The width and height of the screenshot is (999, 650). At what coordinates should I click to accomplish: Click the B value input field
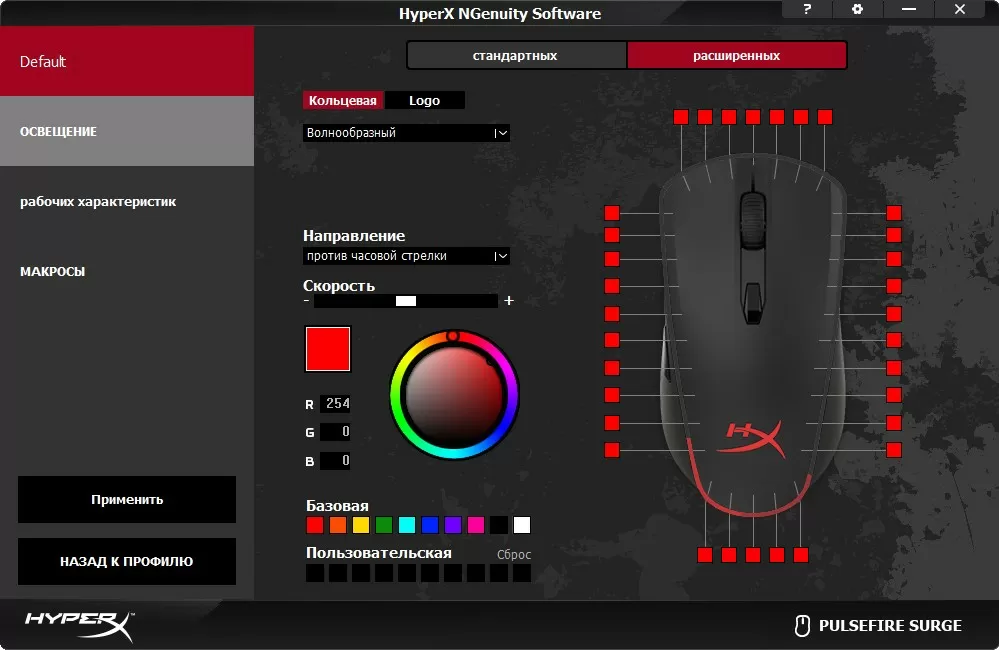(335, 460)
